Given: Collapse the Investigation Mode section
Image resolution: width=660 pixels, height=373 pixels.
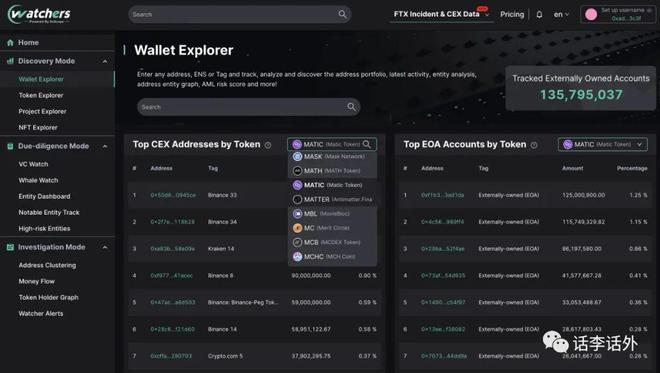Looking at the screenshot, I should [x=105, y=248].
